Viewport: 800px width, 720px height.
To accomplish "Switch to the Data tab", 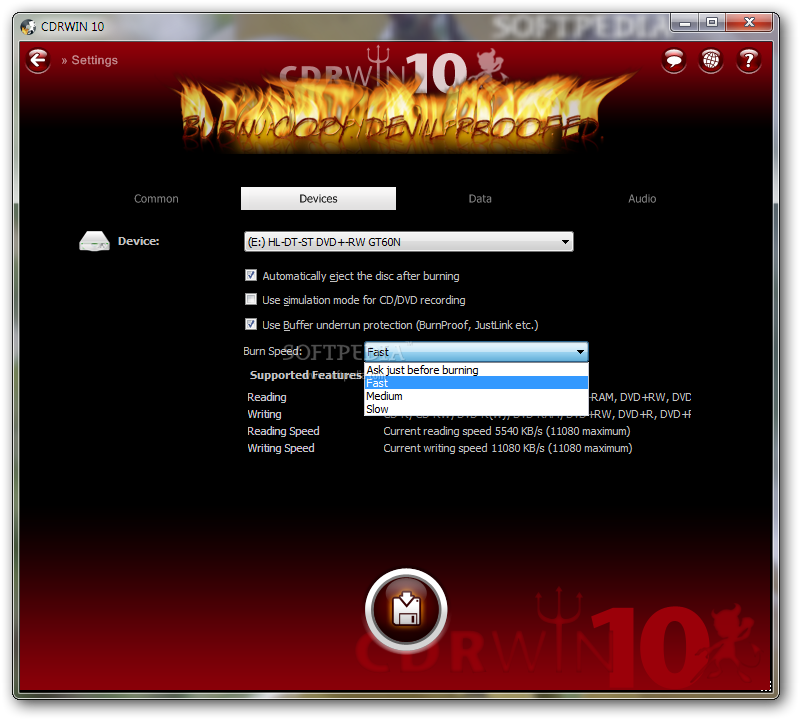I will click(x=480, y=198).
